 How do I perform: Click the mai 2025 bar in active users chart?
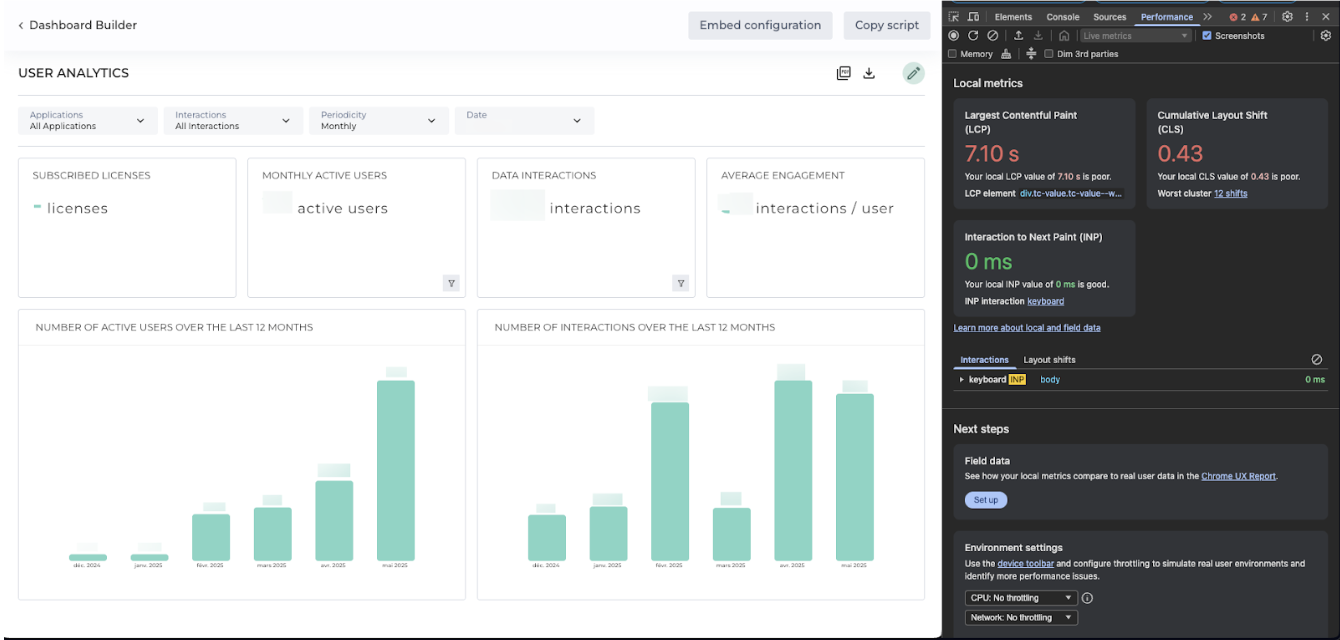tap(396, 470)
